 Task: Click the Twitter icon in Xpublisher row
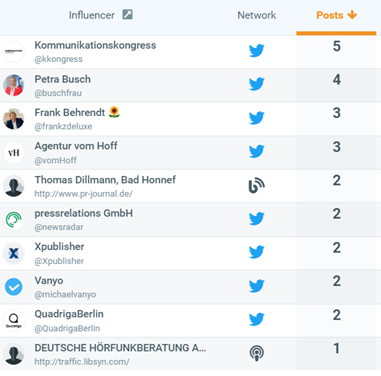[x=257, y=252]
